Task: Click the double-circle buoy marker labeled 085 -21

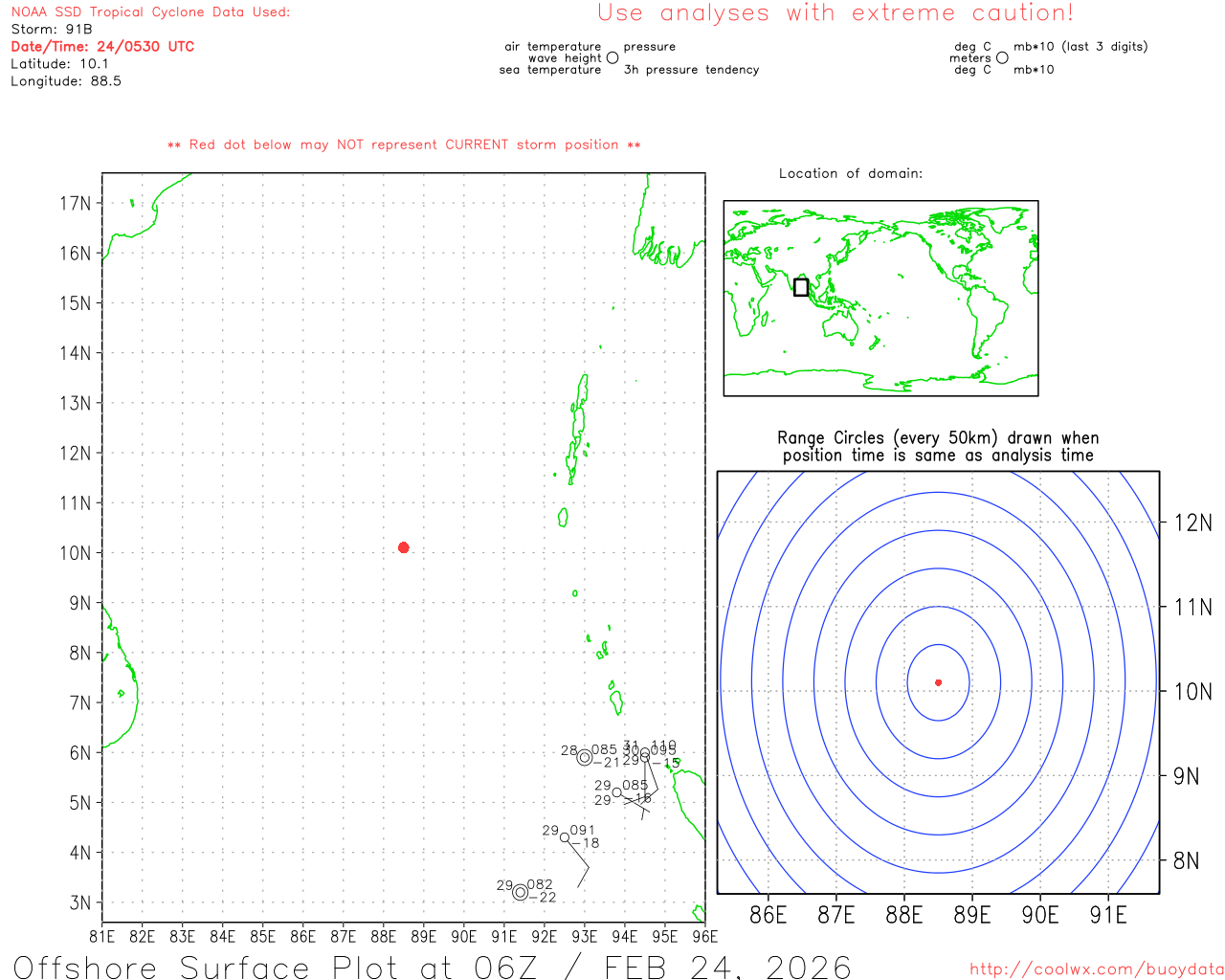Action: click(x=585, y=758)
